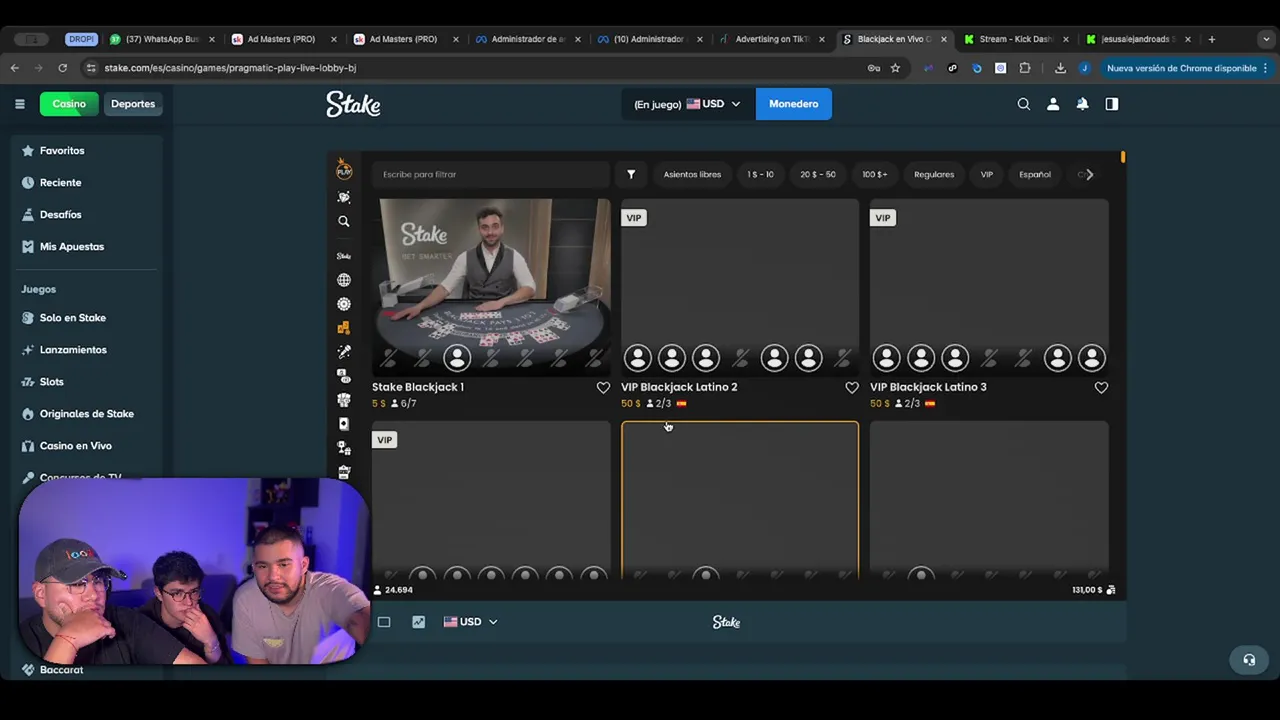Select the orange blackjack cards category icon
Viewport: 1280px width, 720px height.
tap(344, 328)
